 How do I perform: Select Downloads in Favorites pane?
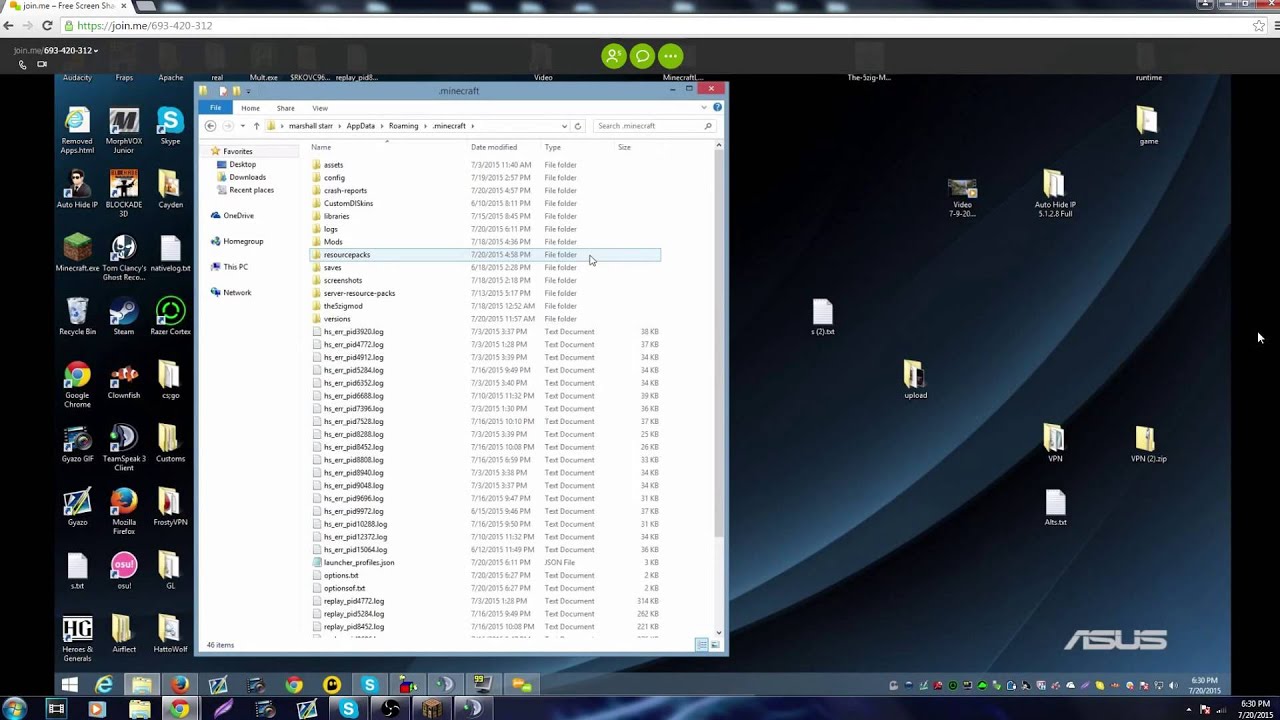(247, 177)
